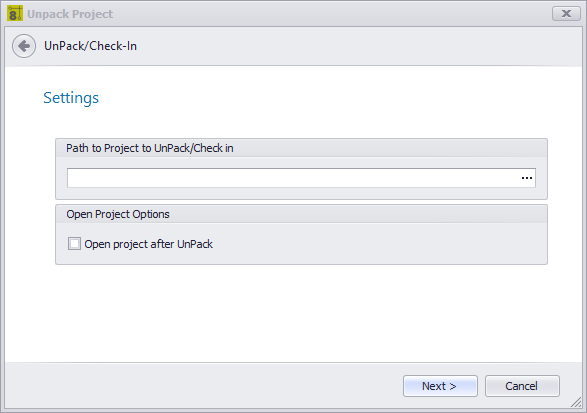
Task: Enable Open project after UnPack checkbox
Action: 74,244
